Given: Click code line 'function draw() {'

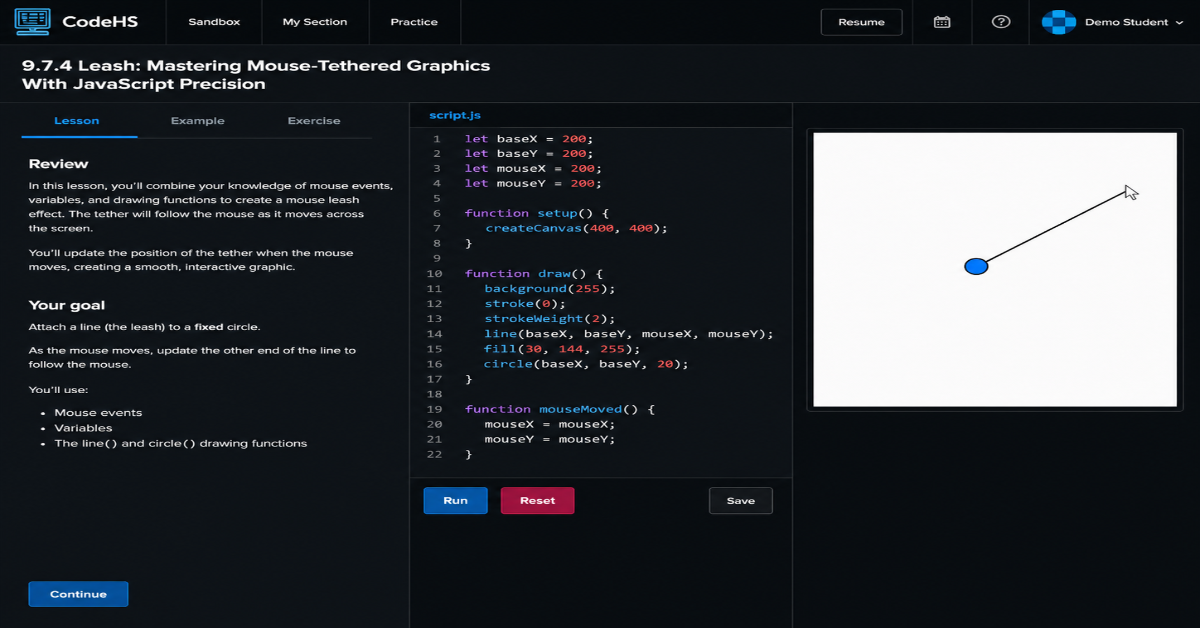Looking at the screenshot, I should [x=533, y=273].
